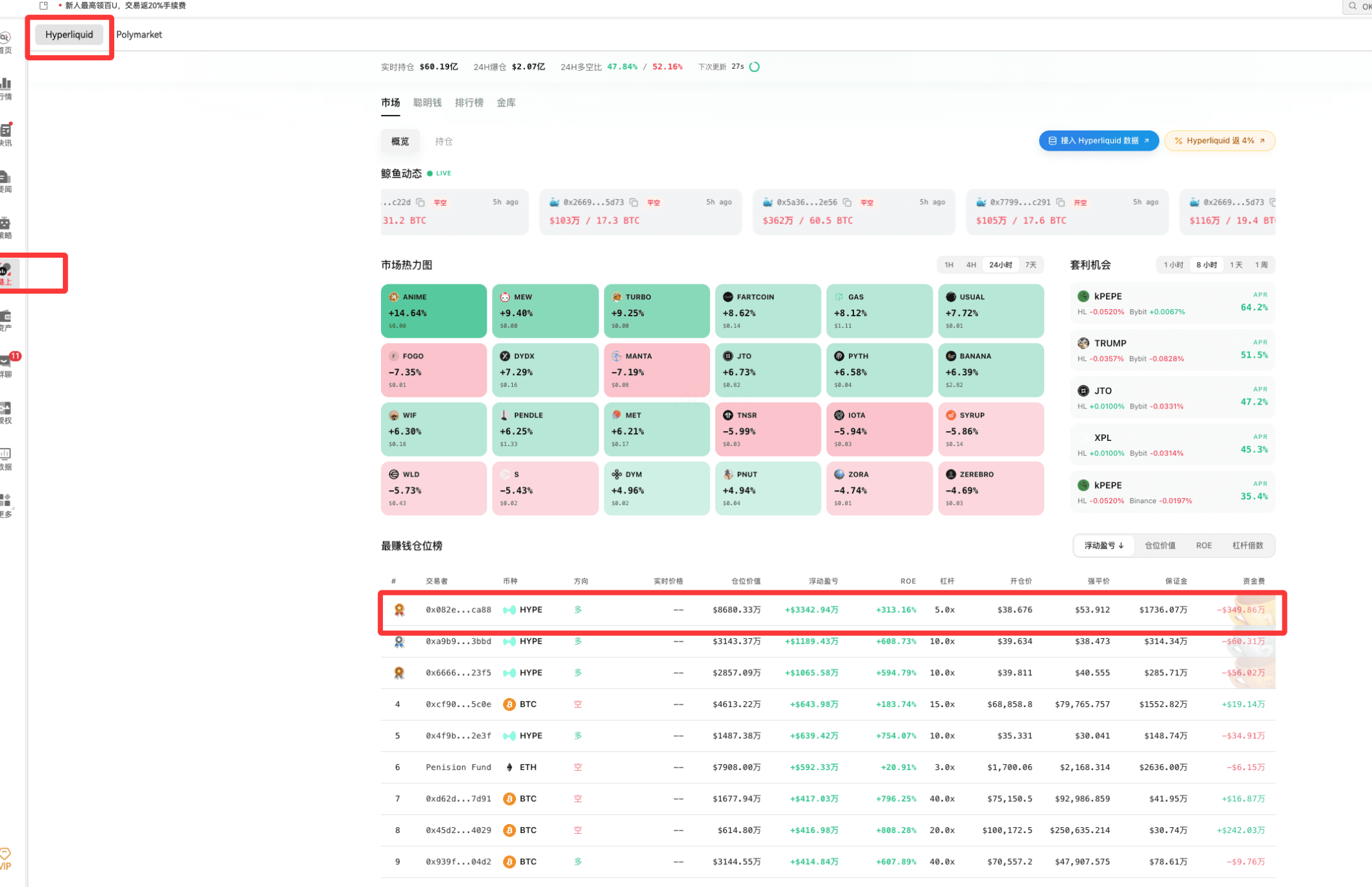Click the bronze medal icon for 0x6666...23f5
The image size is (1372, 887).
pos(399,673)
